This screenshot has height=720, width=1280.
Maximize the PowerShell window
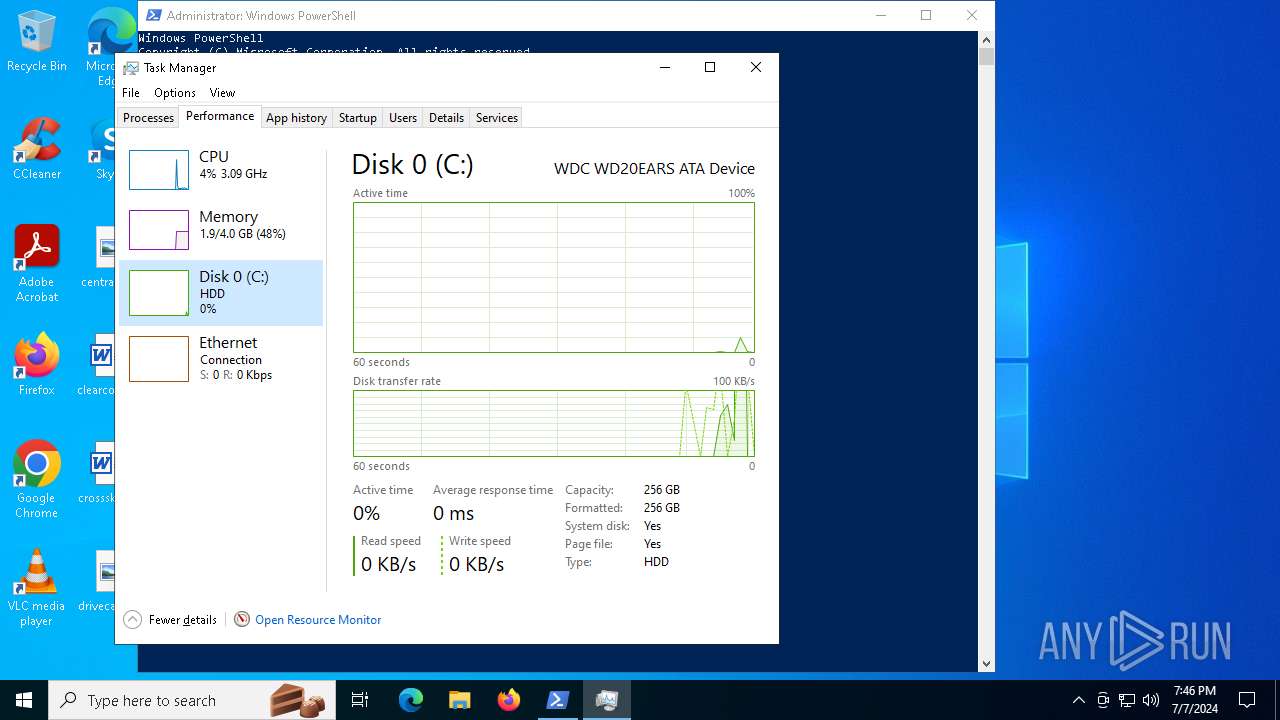pyautogui.click(x=926, y=15)
